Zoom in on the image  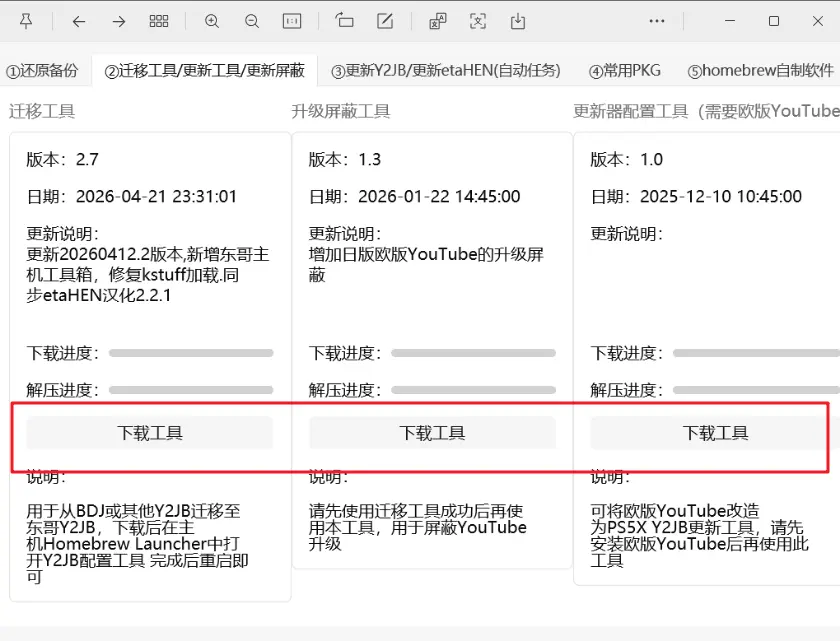click(x=212, y=21)
